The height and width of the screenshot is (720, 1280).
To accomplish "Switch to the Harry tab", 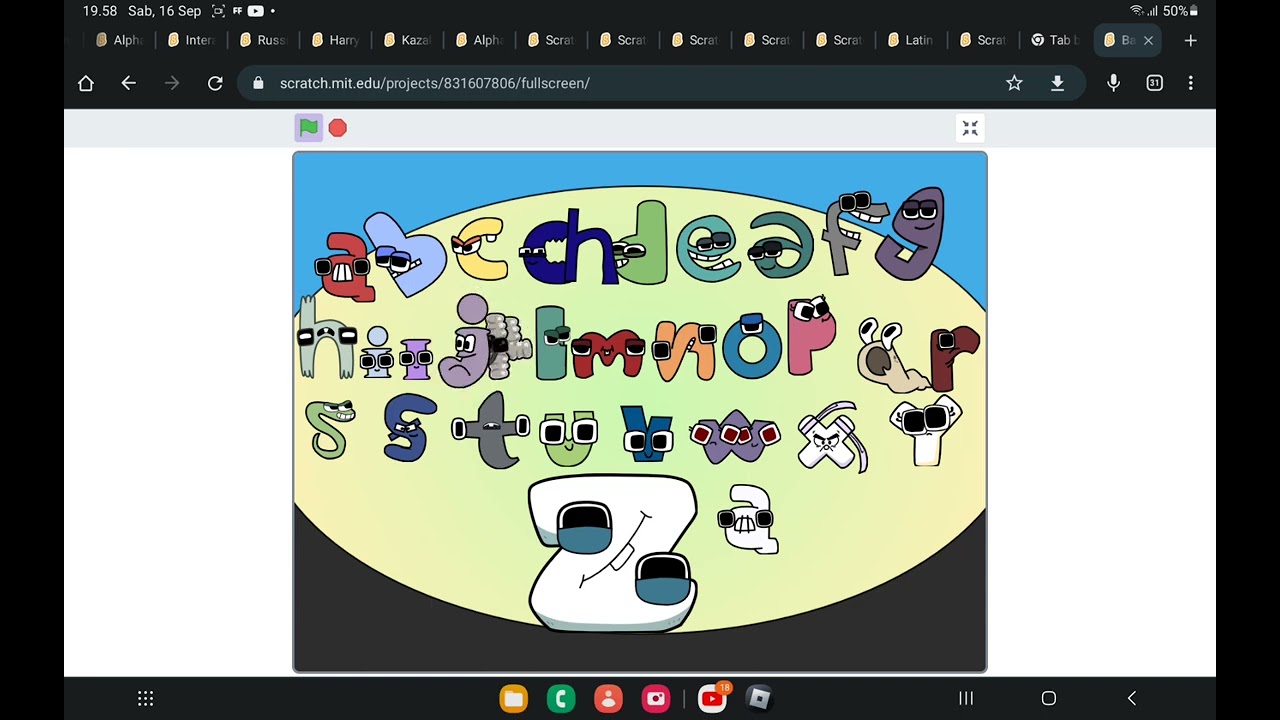I will coord(336,40).
